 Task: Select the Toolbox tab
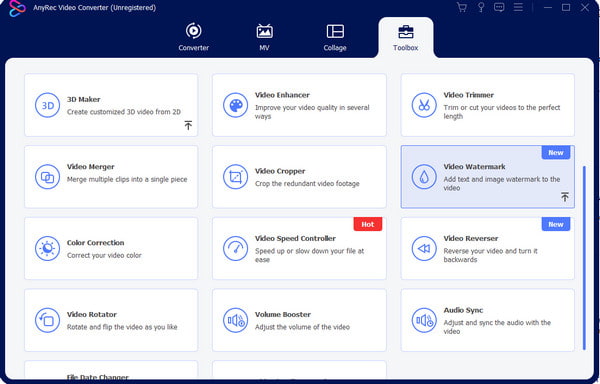[406, 37]
